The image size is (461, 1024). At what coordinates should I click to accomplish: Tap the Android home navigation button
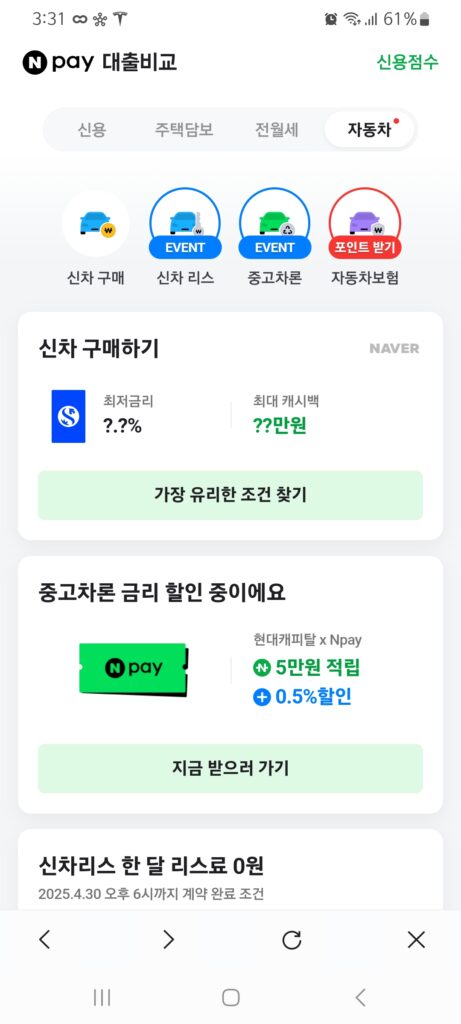[230, 997]
